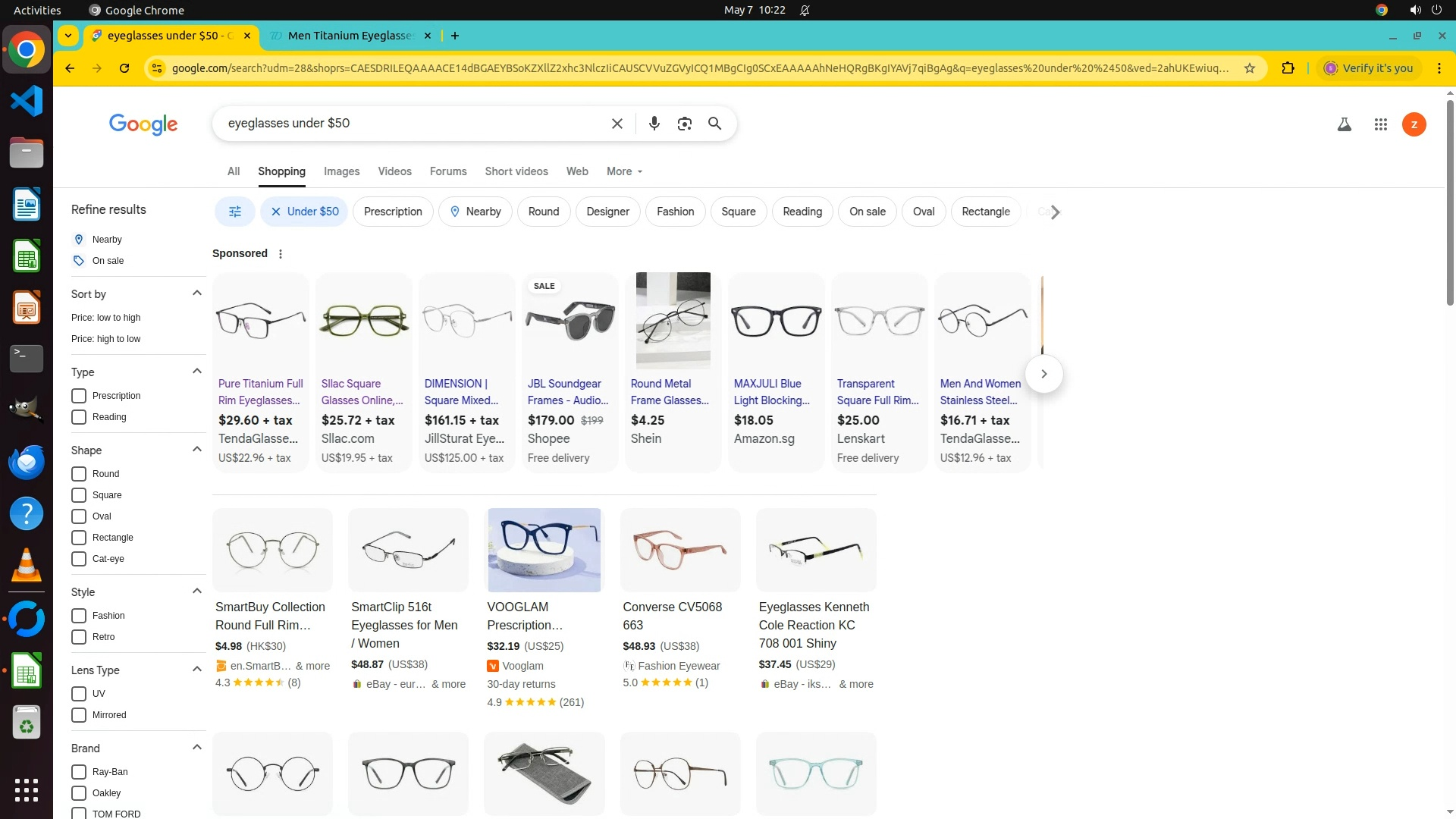Open Search Labs flask icon
Viewport: 1456px width, 819px height.
point(1344,124)
